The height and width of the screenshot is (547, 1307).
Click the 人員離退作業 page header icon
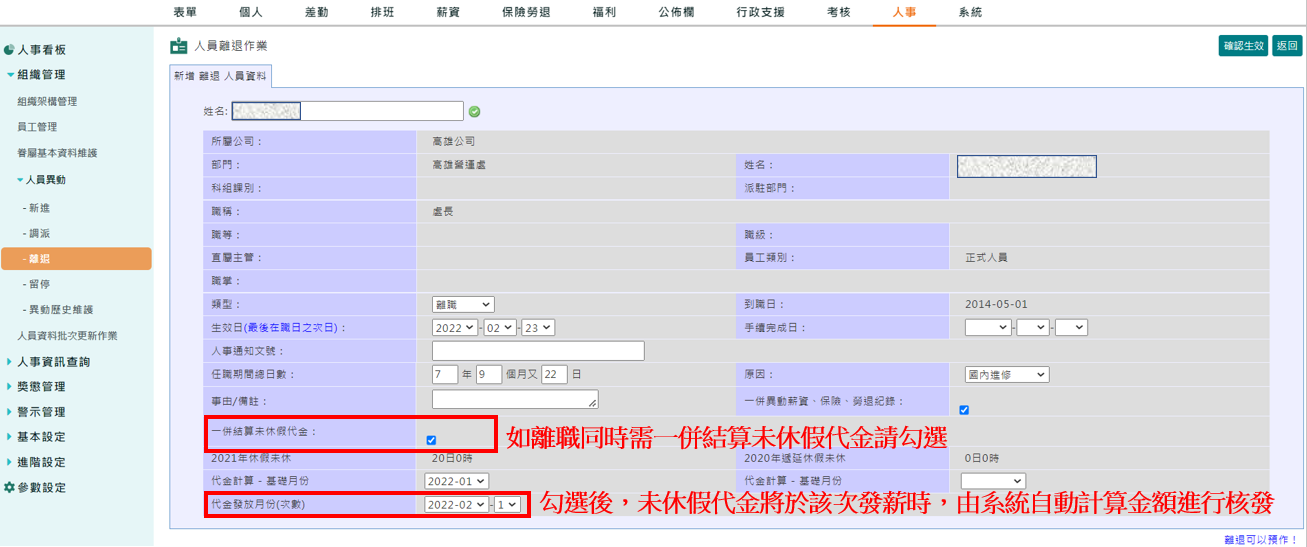[179, 46]
